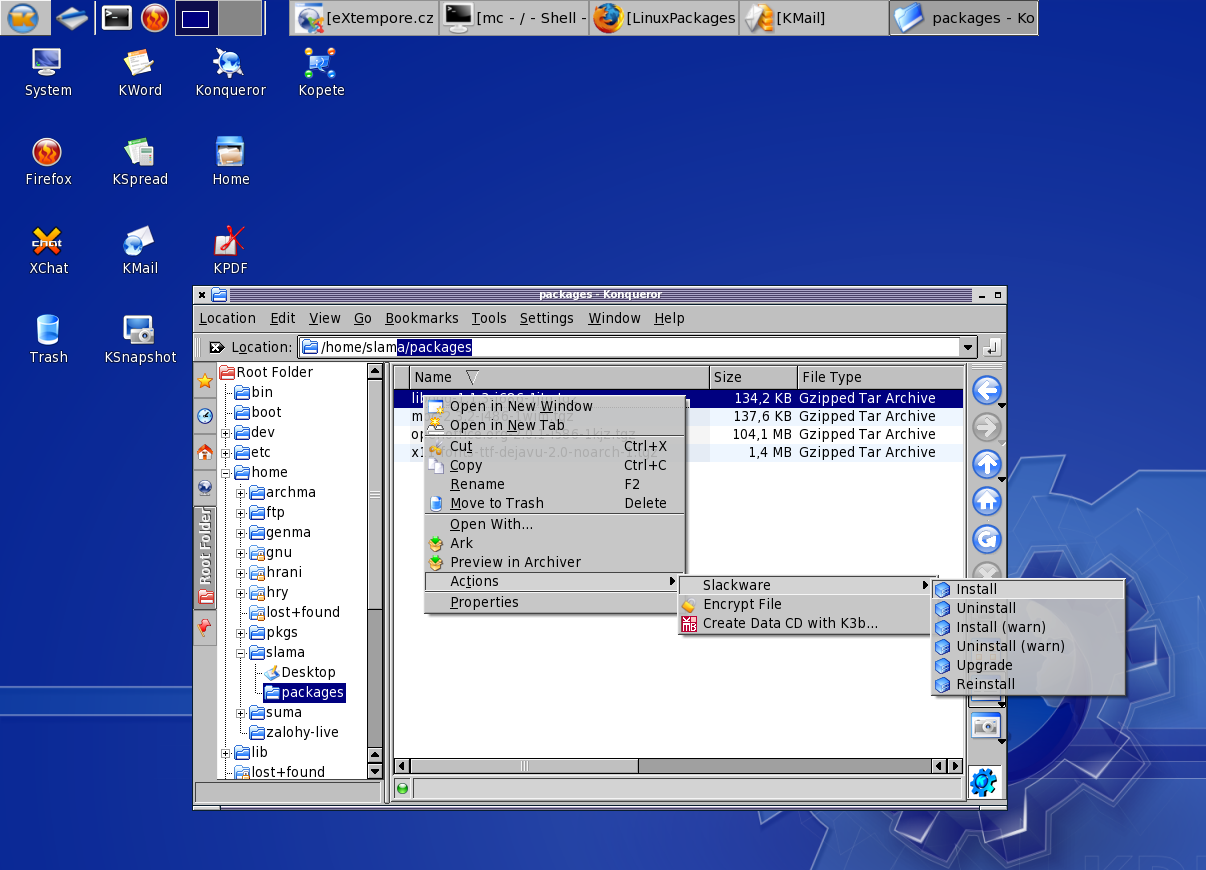Open the Bookmarks menu
This screenshot has height=870, width=1206.
coord(421,318)
